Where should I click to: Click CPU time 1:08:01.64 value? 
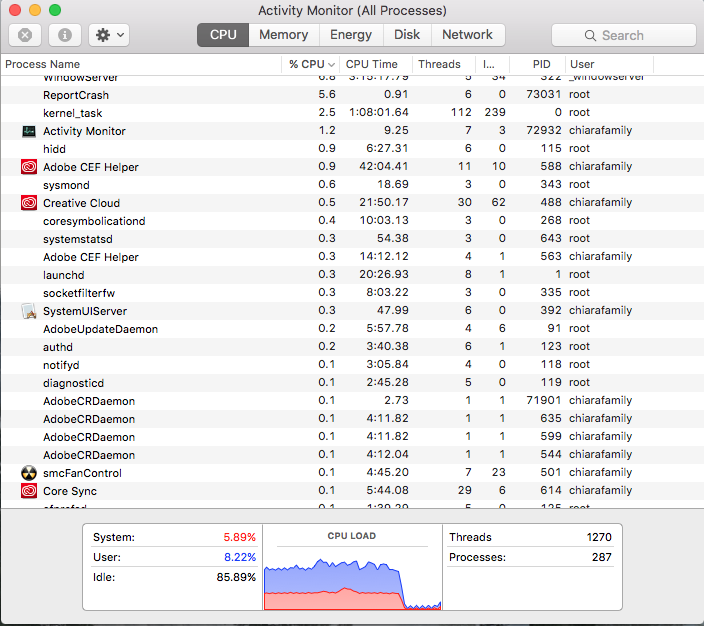378,112
